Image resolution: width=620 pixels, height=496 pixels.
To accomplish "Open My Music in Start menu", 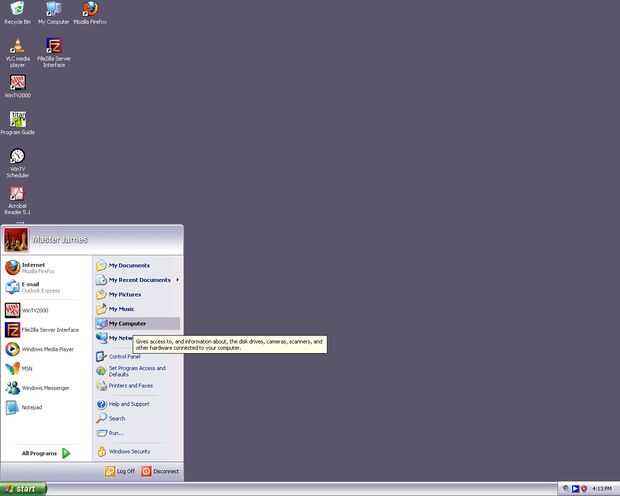I will (x=137, y=309).
